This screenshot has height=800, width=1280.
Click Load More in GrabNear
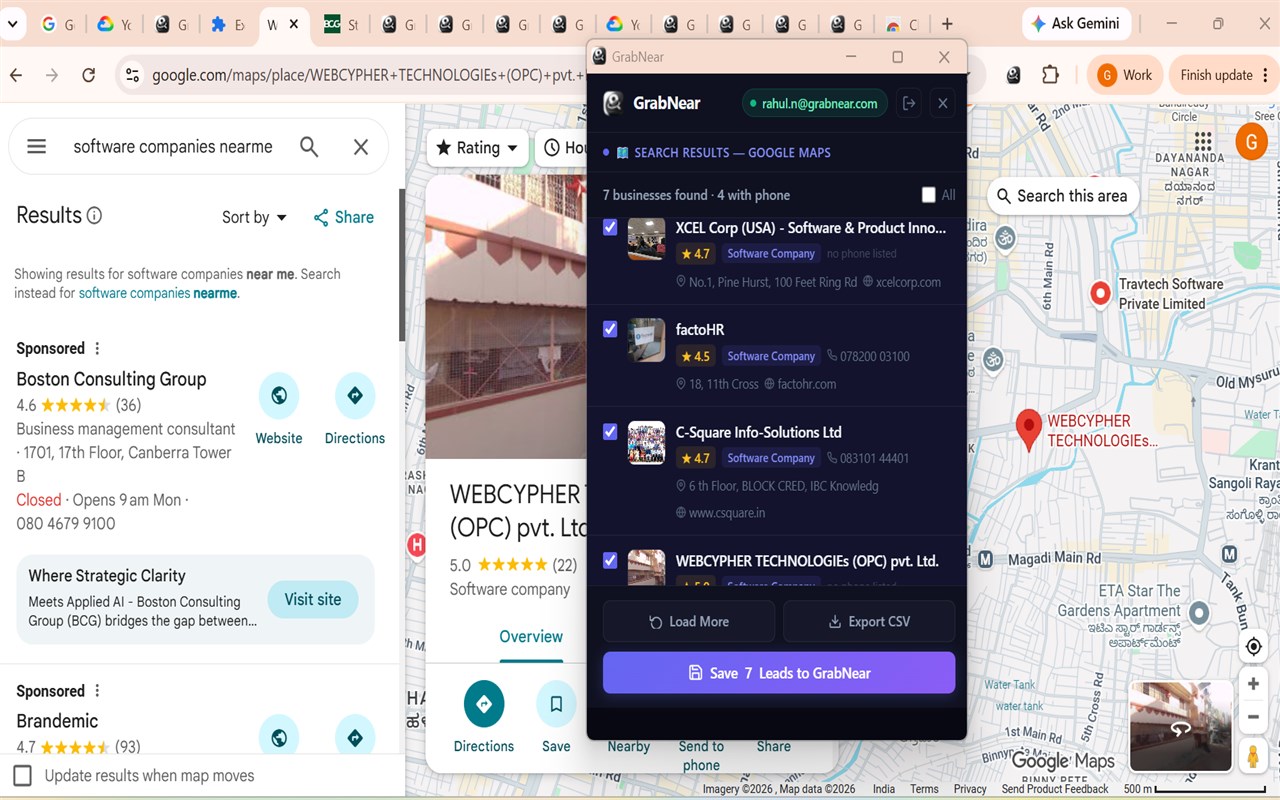pyautogui.click(x=689, y=622)
